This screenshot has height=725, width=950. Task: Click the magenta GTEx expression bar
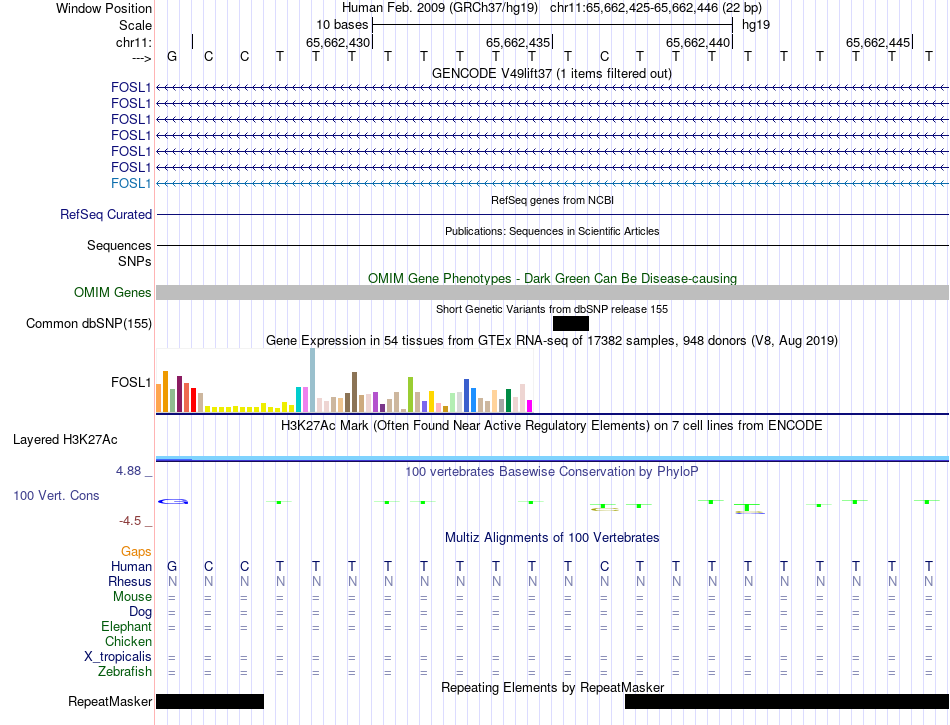click(x=530, y=406)
